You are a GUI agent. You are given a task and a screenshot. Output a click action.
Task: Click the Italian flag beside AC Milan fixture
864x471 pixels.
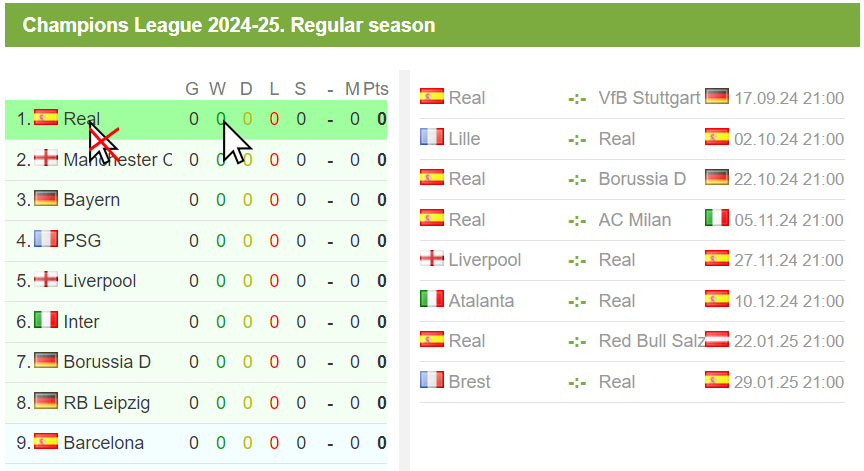tap(717, 218)
